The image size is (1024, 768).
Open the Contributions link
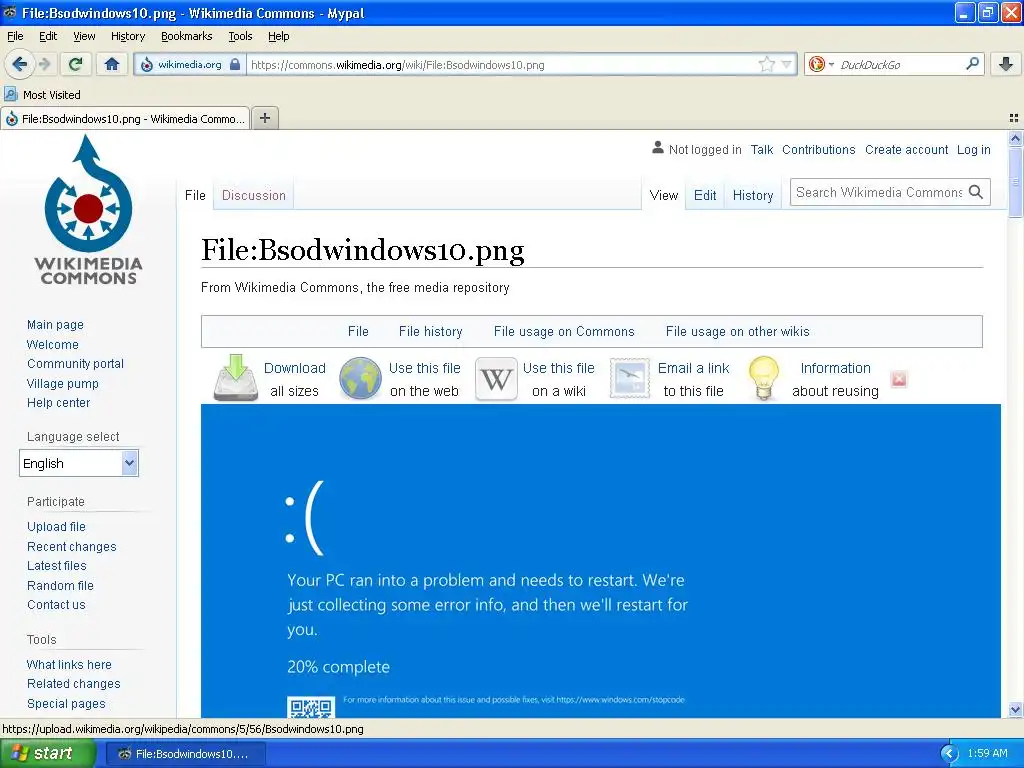click(818, 150)
